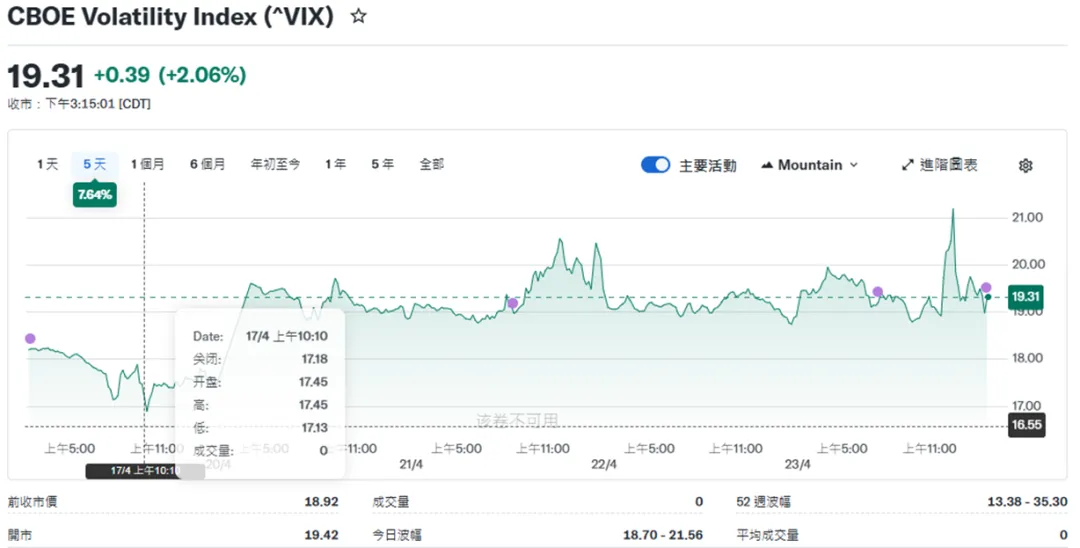Click the 18.00 y-axis label

[x=1027, y=358]
